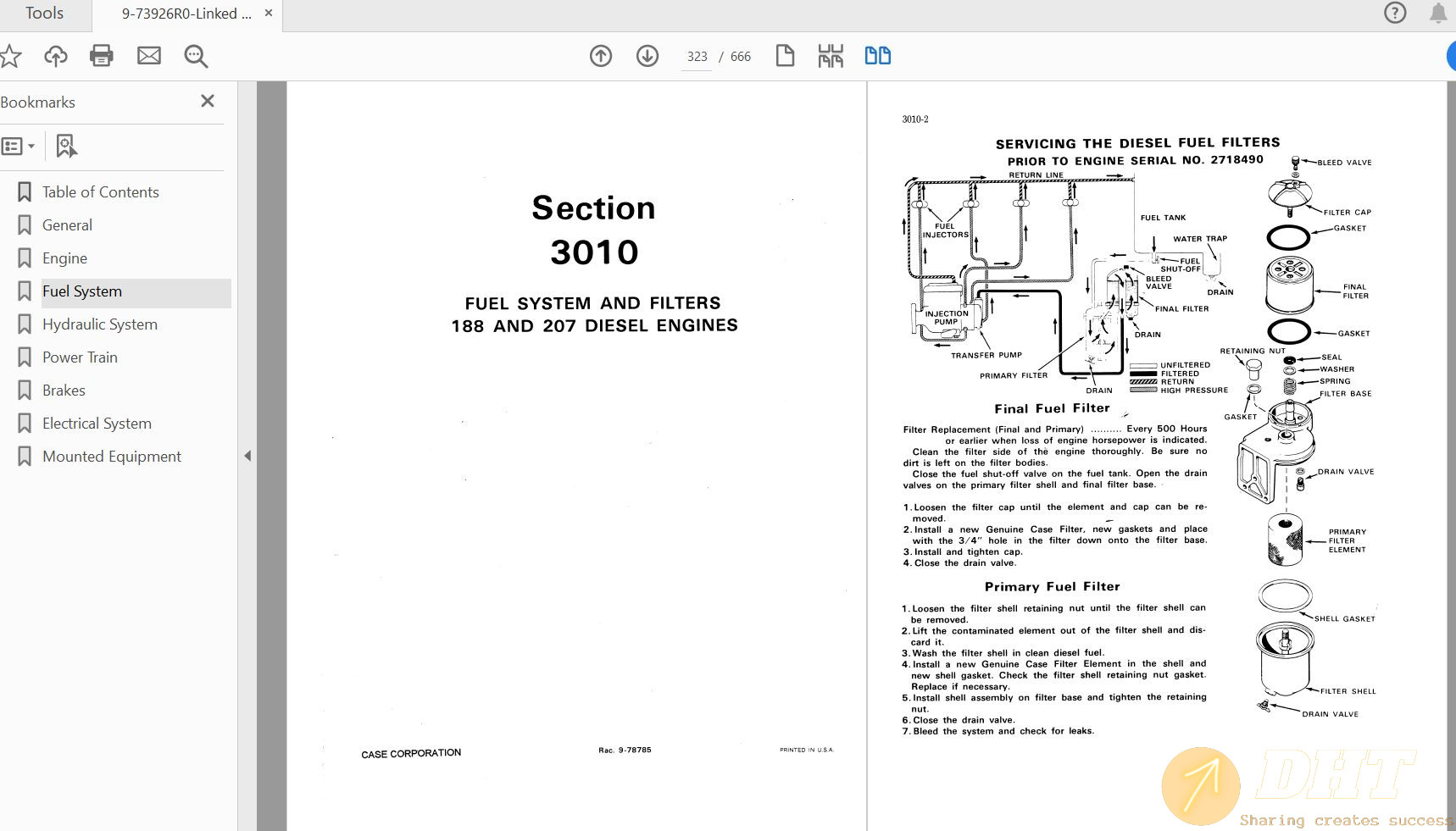Collapse the Bookmarks side panel
This screenshot has height=831, width=1456.
(x=207, y=101)
